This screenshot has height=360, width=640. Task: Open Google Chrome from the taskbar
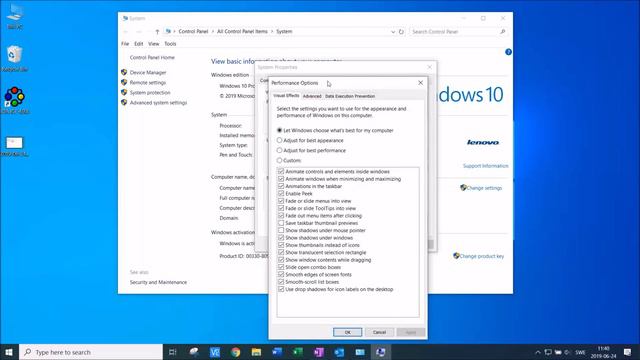click(x=236, y=352)
